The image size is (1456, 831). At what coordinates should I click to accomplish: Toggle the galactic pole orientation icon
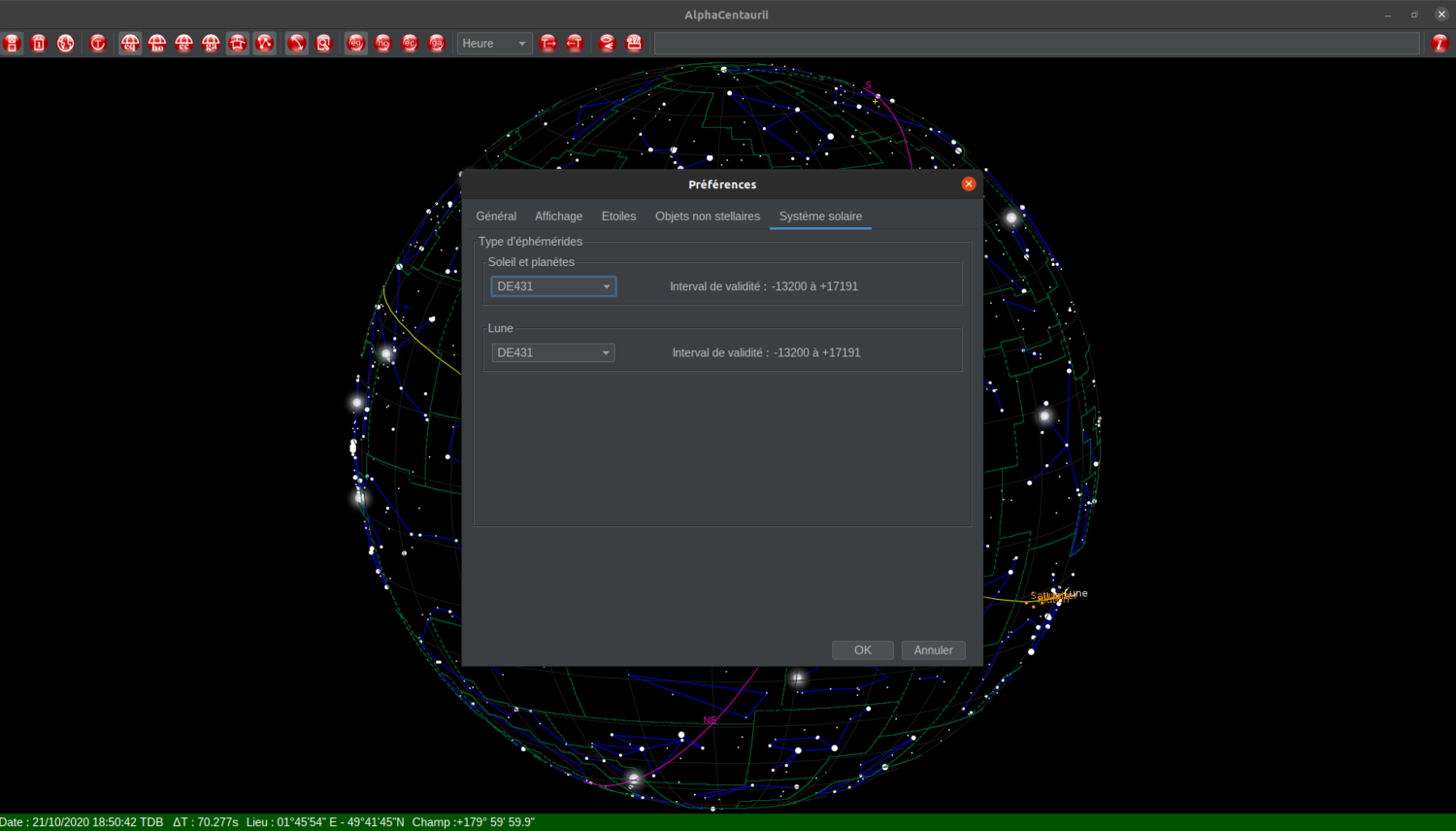click(438, 43)
